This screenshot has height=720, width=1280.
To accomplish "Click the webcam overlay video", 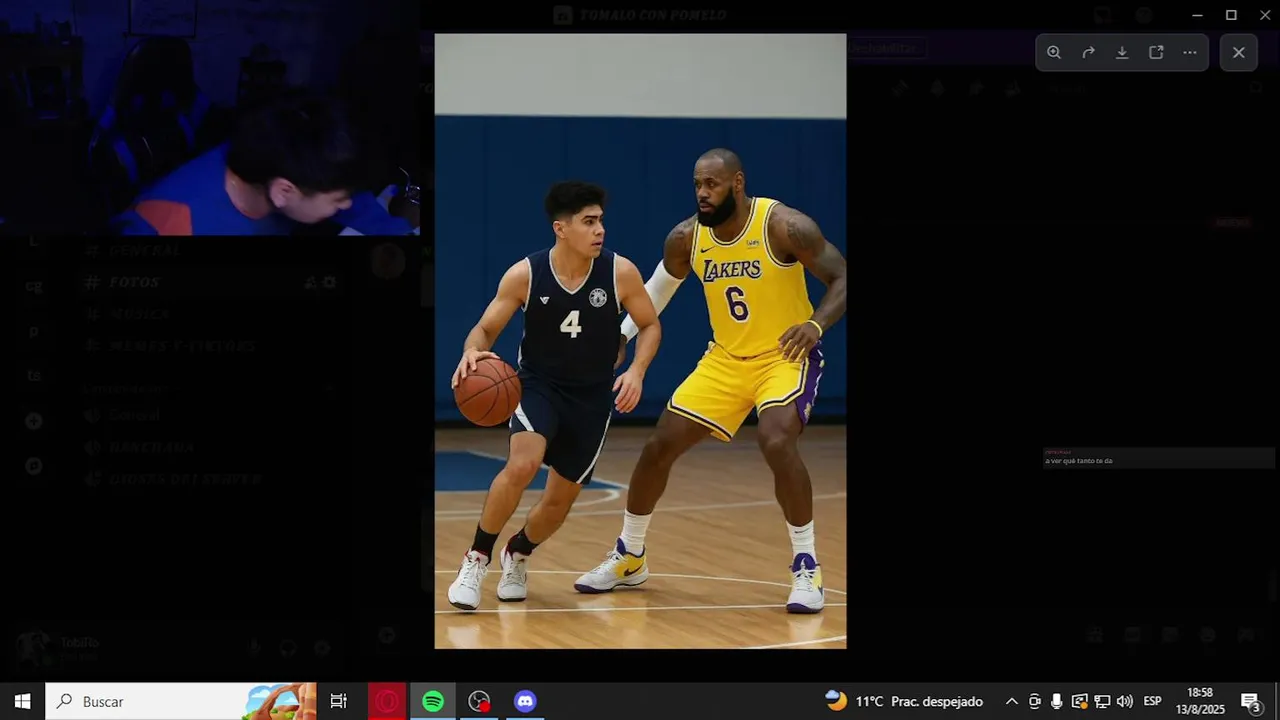I will 210,118.
